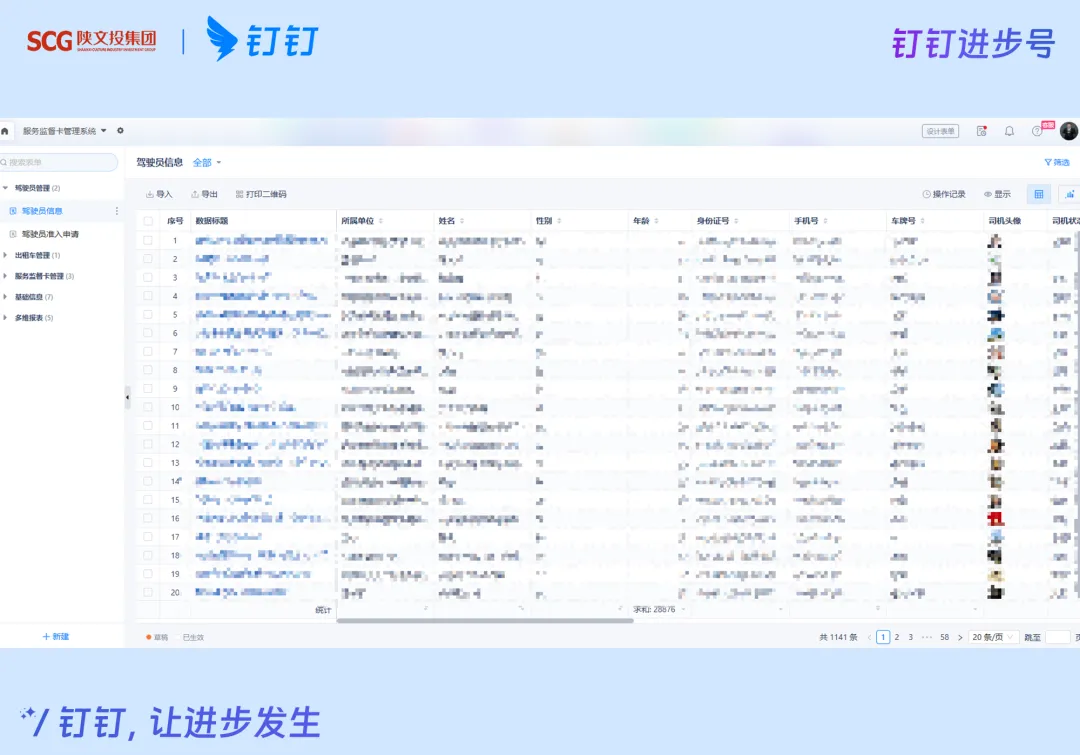This screenshot has width=1080, height=755.
Task: Click the 设计表单 button
Action: click(x=940, y=131)
